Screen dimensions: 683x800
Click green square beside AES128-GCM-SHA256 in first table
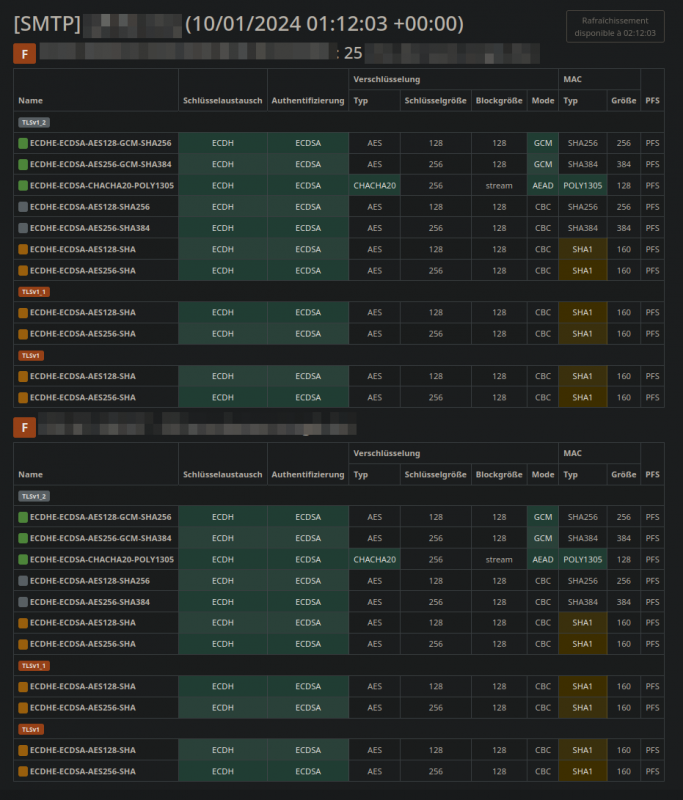[23, 144]
